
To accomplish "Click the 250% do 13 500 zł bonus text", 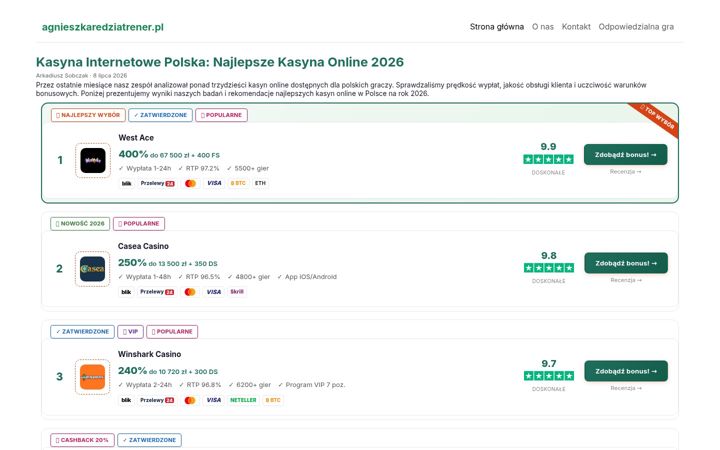I will coord(168,263).
